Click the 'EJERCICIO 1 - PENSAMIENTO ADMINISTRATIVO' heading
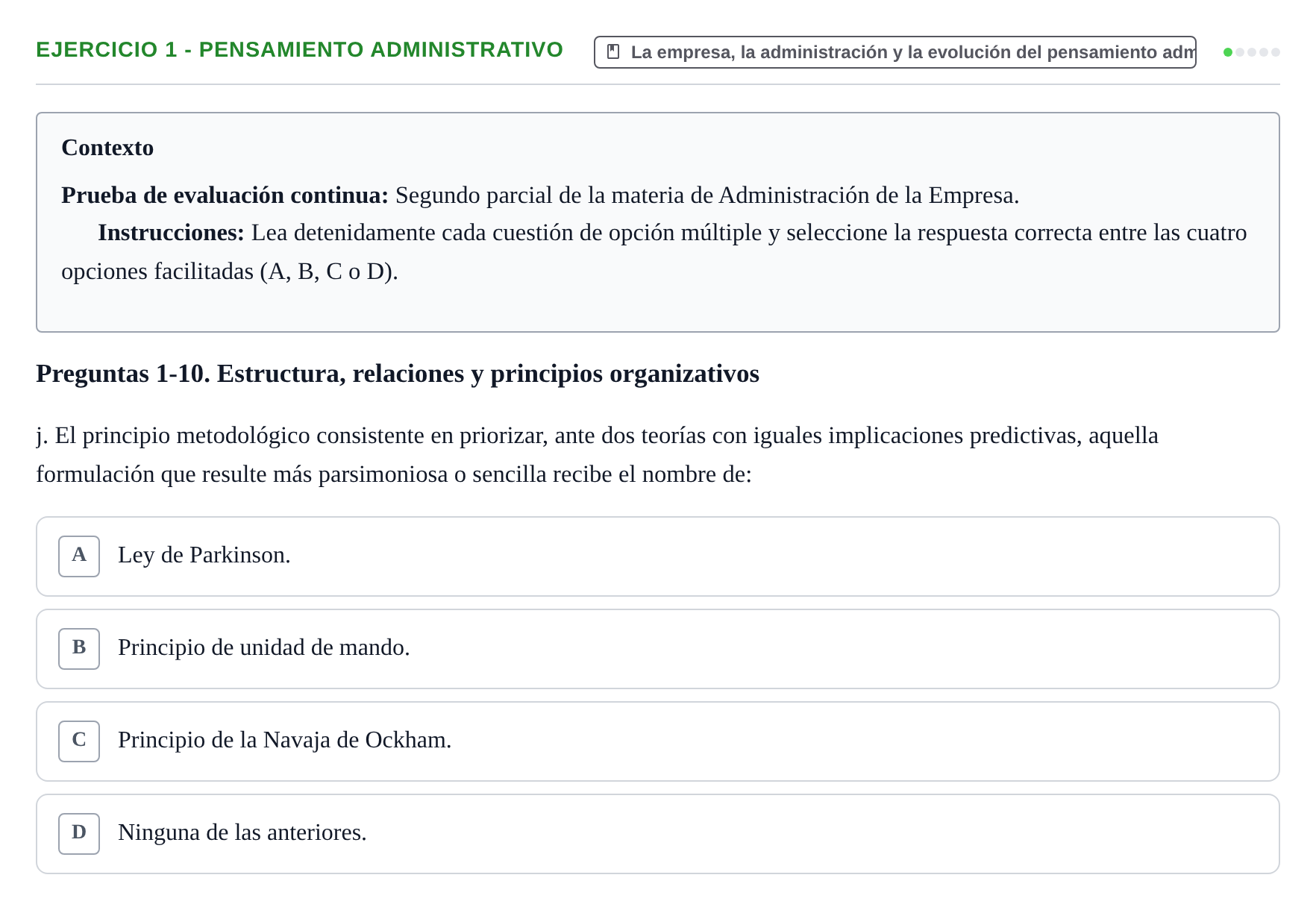The image size is (1316, 910). click(x=299, y=50)
